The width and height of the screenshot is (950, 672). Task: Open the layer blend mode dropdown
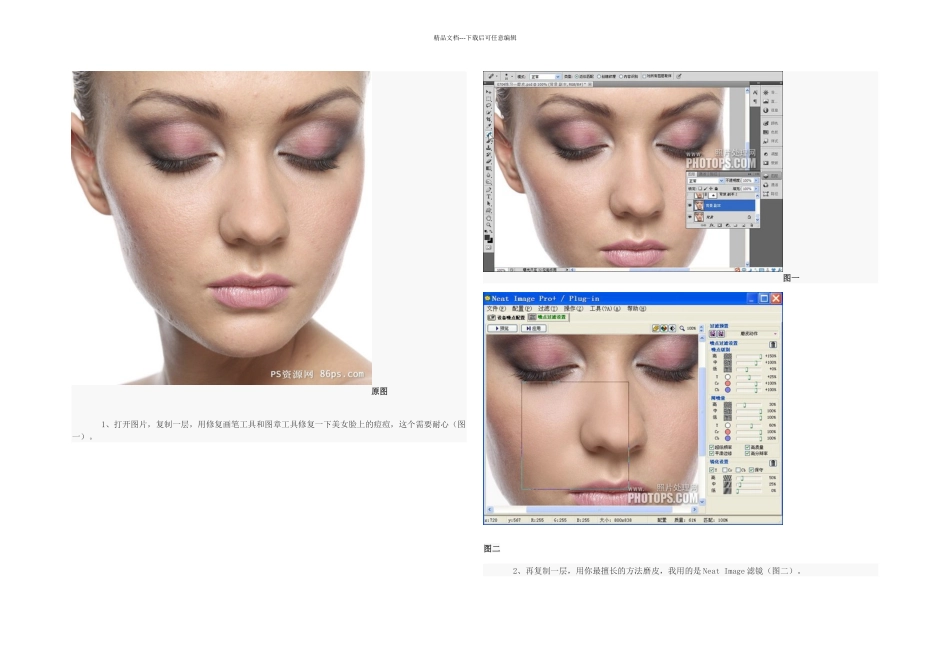(x=704, y=181)
